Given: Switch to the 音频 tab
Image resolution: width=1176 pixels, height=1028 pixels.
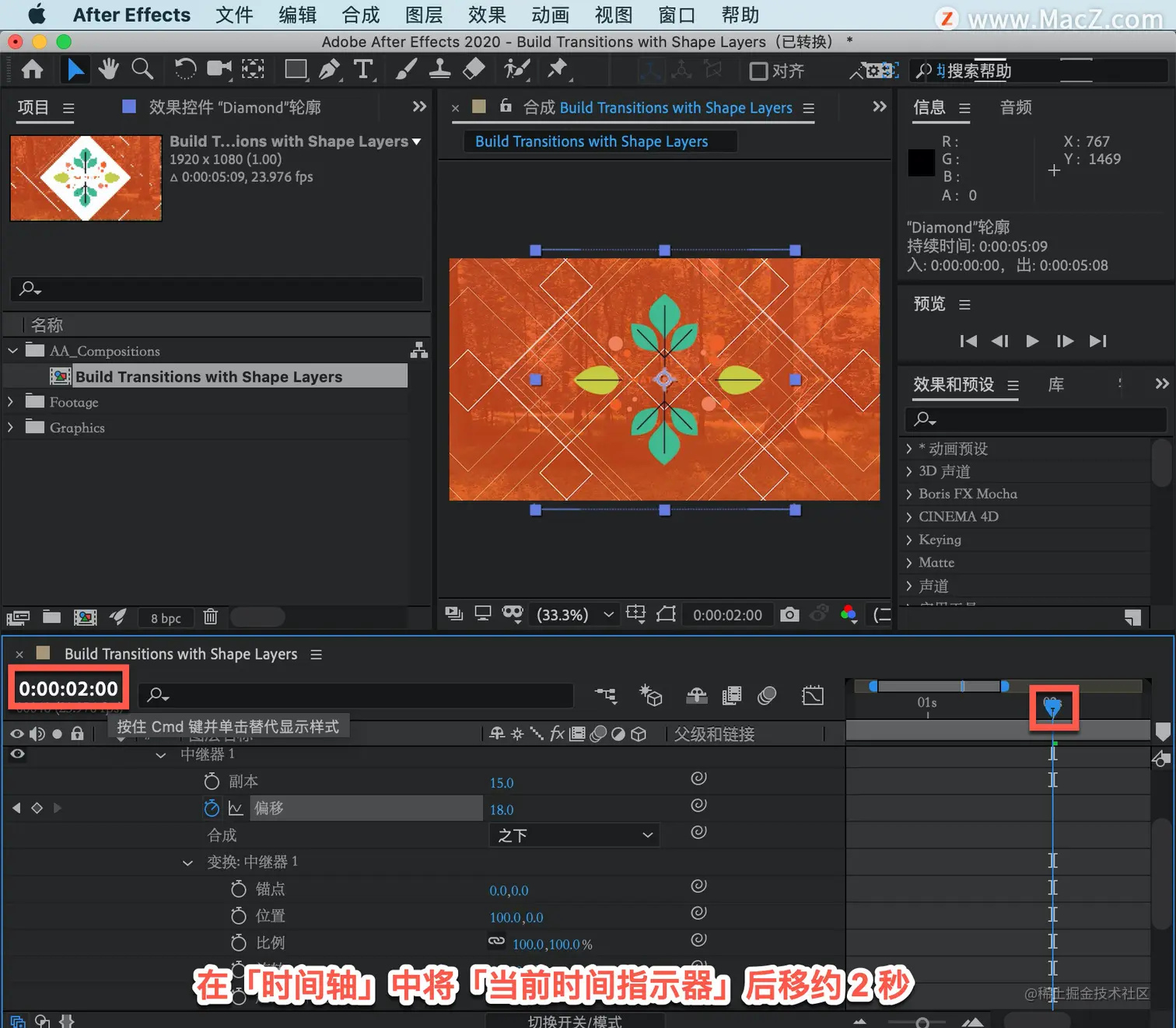Looking at the screenshot, I should [1016, 107].
